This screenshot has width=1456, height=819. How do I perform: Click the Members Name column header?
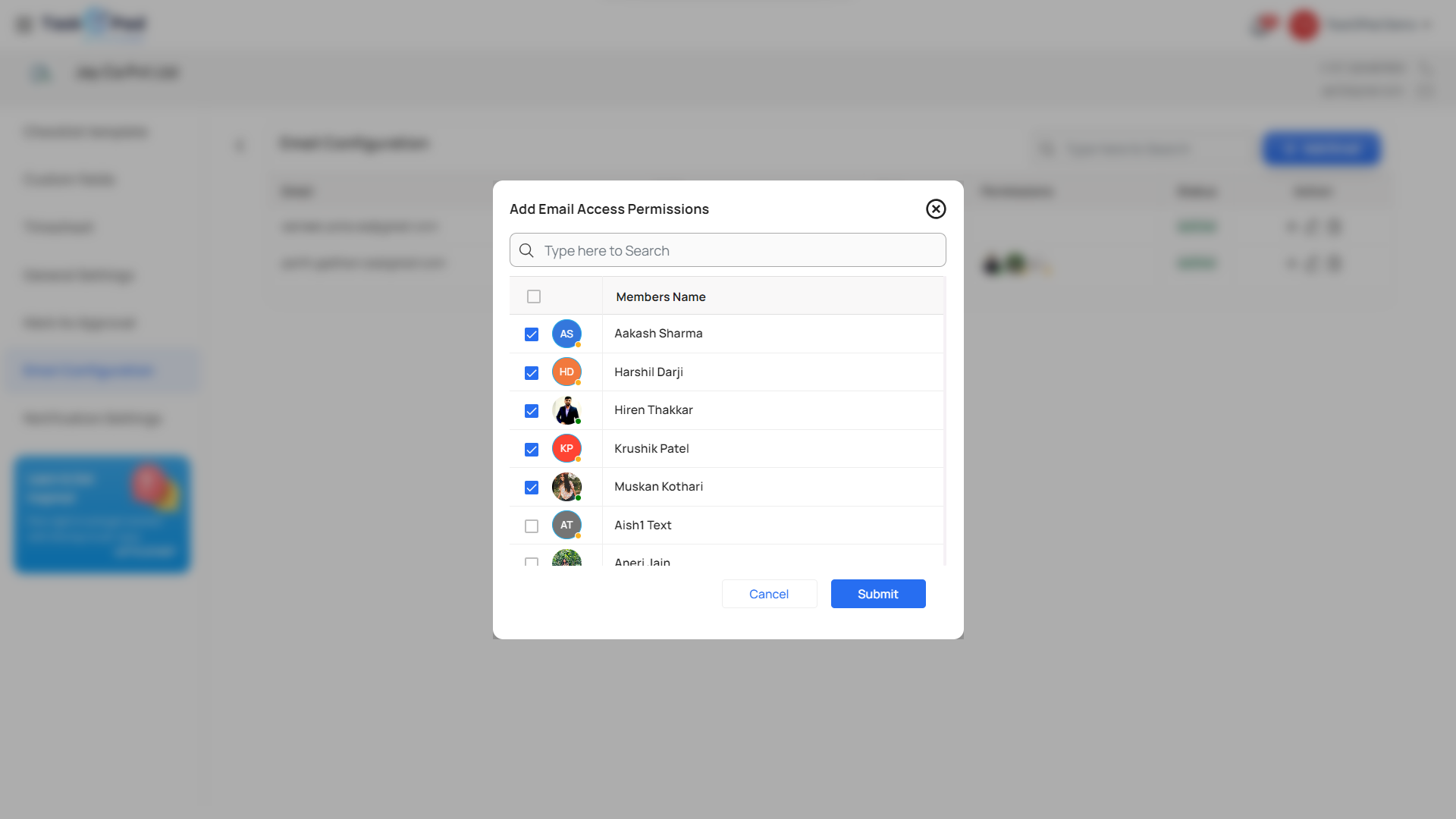click(x=661, y=297)
